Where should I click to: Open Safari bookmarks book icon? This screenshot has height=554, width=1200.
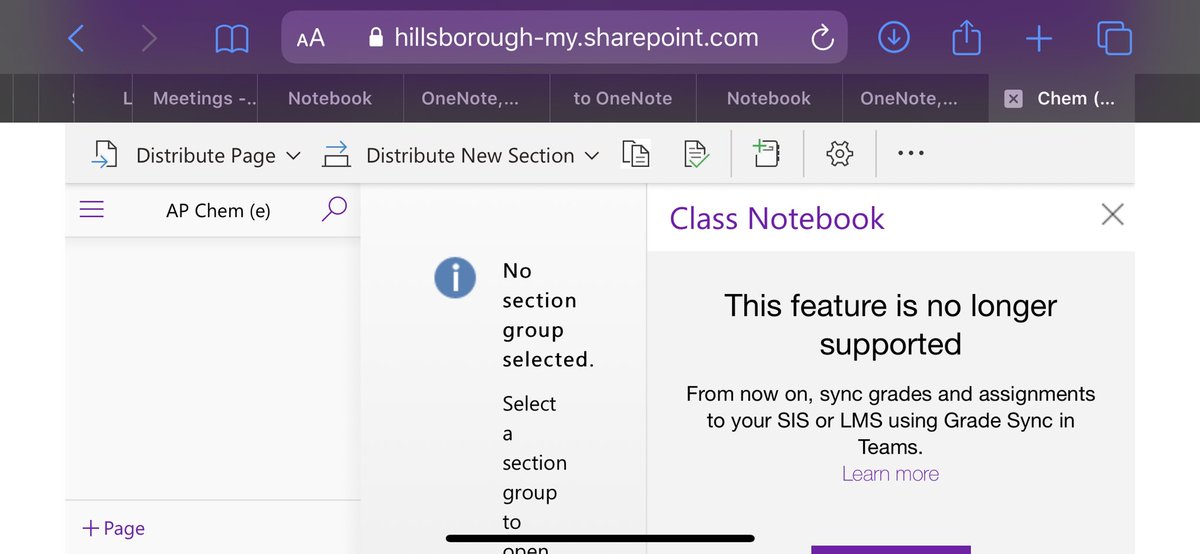(x=232, y=39)
